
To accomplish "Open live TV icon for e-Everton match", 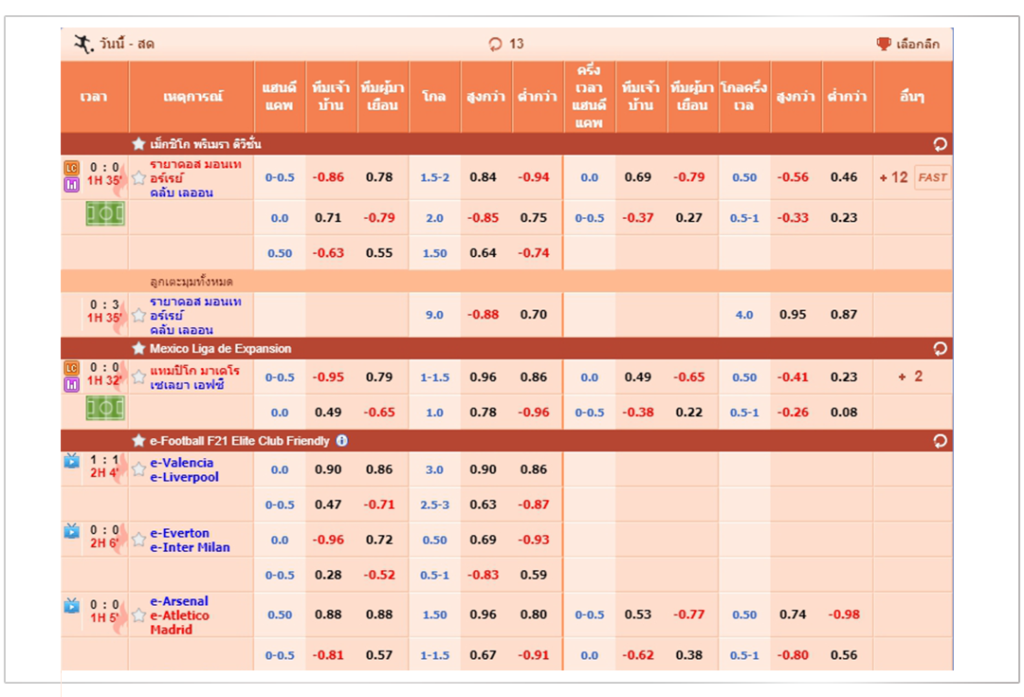I will click(71, 530).
